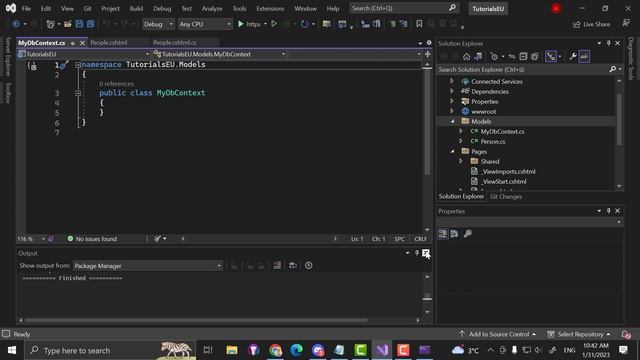This screenshot has width=640, height=360.
Task: Expand the Shared folder node
Action: tap(461, 161)
